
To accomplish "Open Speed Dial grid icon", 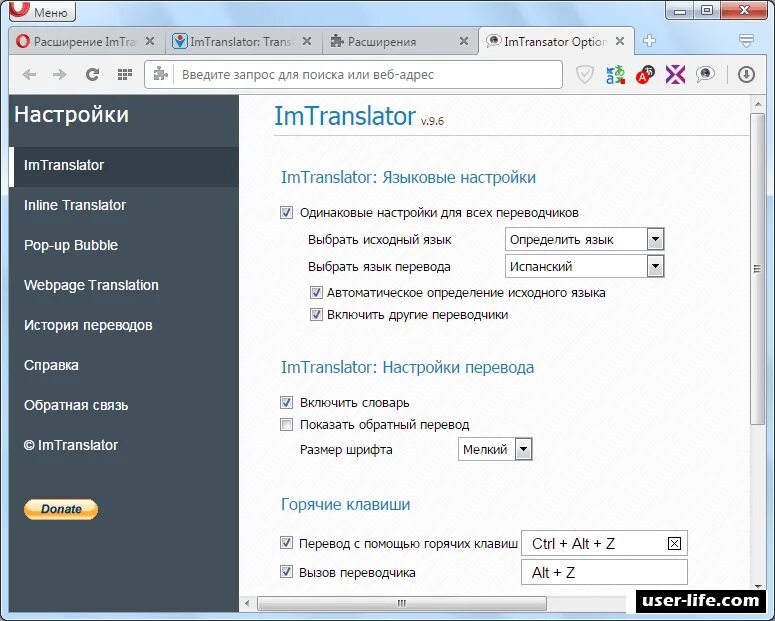I will pos(125,75).
